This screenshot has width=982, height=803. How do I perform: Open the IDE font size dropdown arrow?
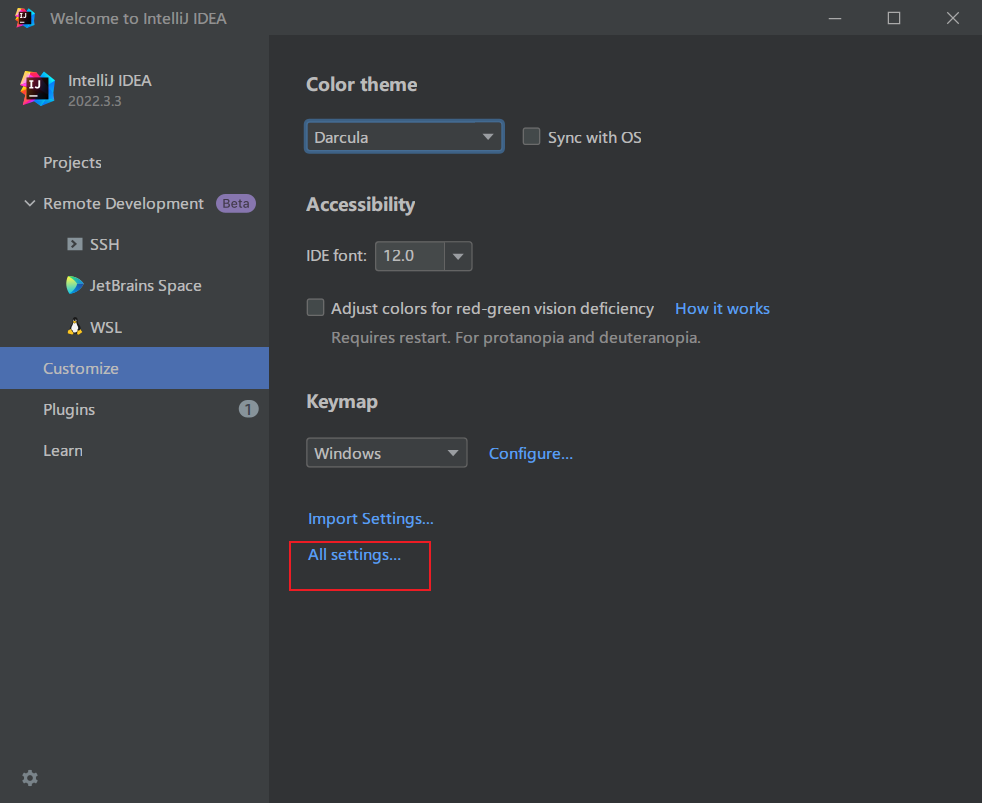pos(458,256)
